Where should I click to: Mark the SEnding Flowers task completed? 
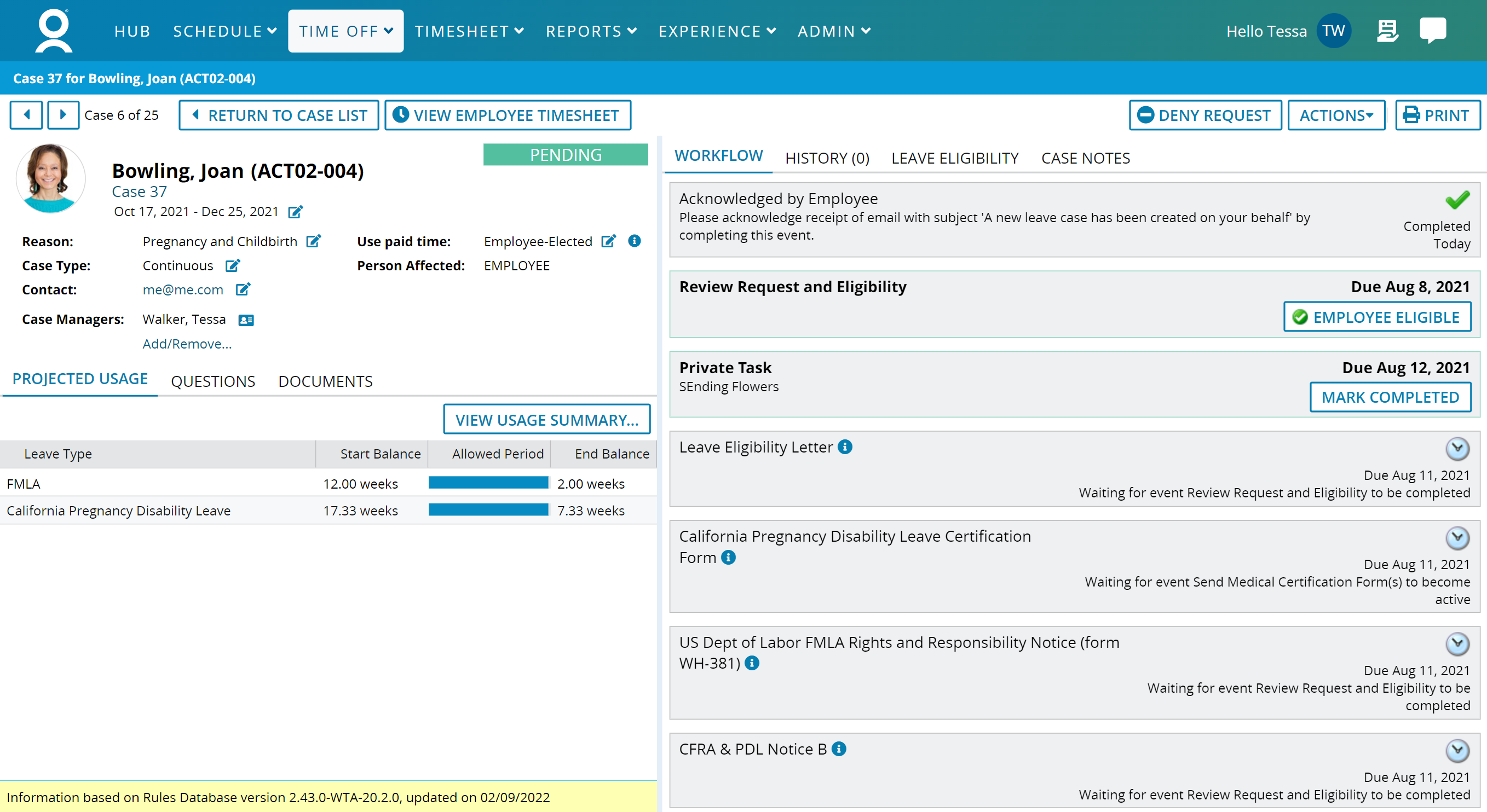(1391, 397)
